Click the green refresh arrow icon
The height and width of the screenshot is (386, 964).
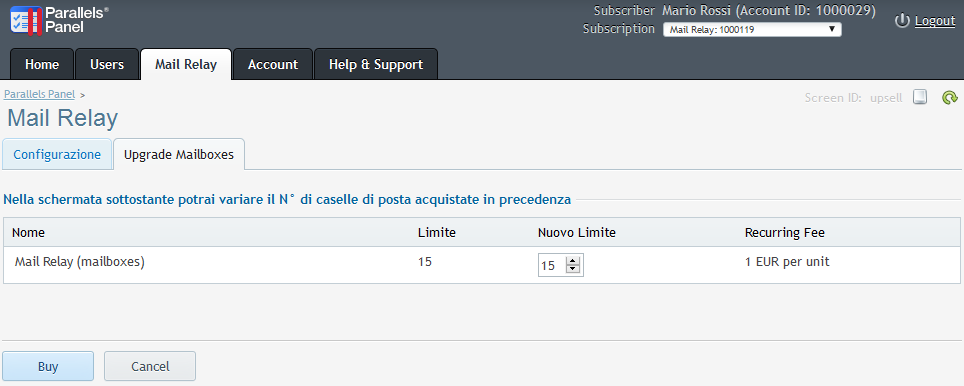click(x=950, y=97)
